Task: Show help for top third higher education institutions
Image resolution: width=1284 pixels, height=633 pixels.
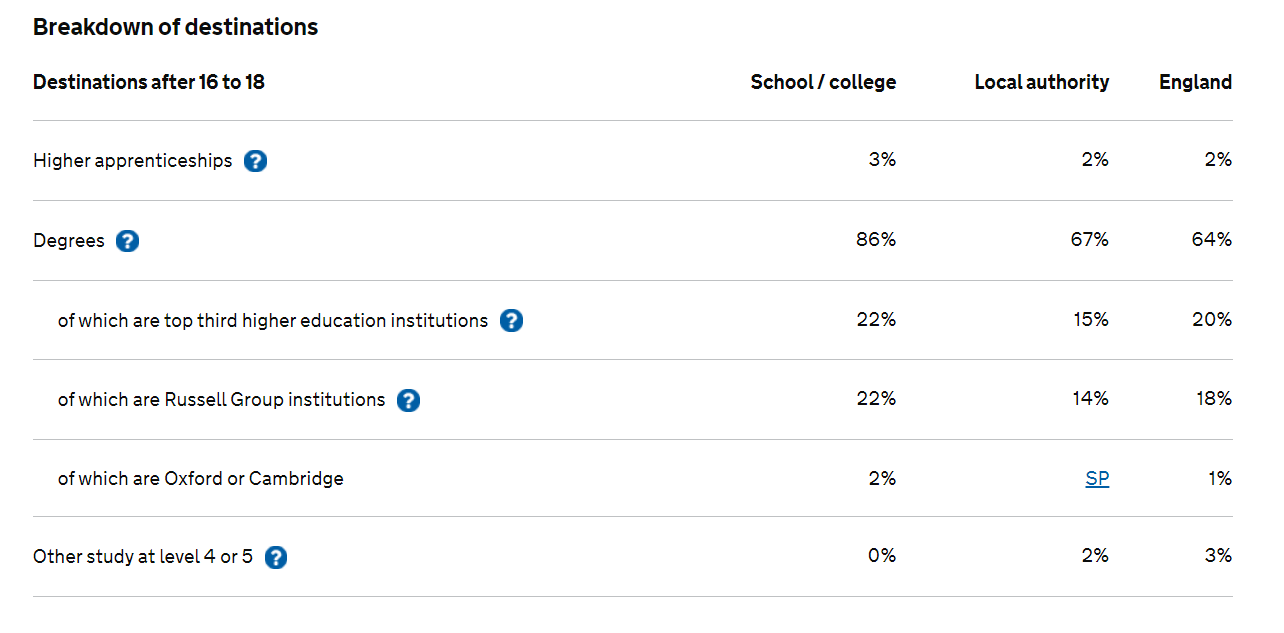Action: coord(511,320)
